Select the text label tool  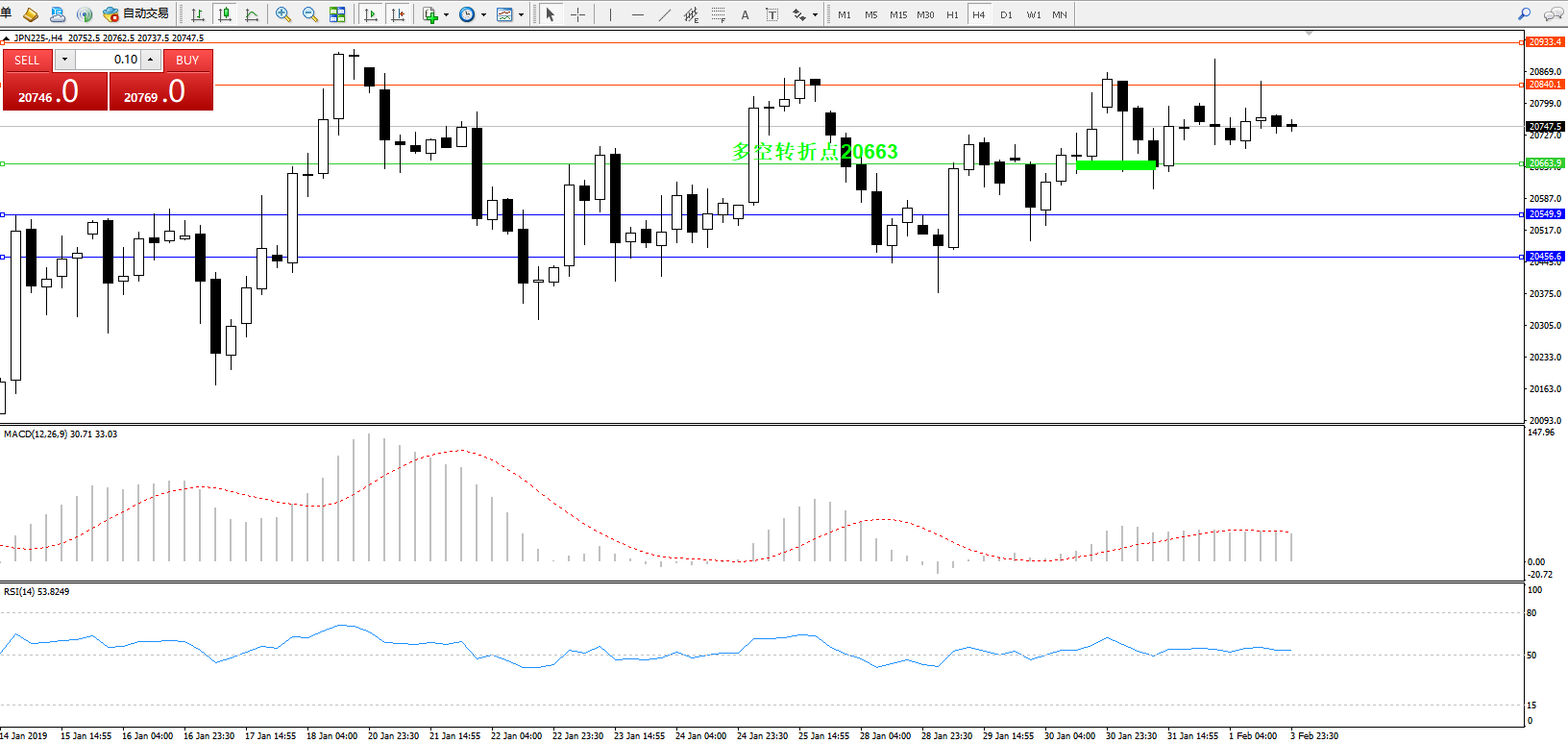click(772, 14)
